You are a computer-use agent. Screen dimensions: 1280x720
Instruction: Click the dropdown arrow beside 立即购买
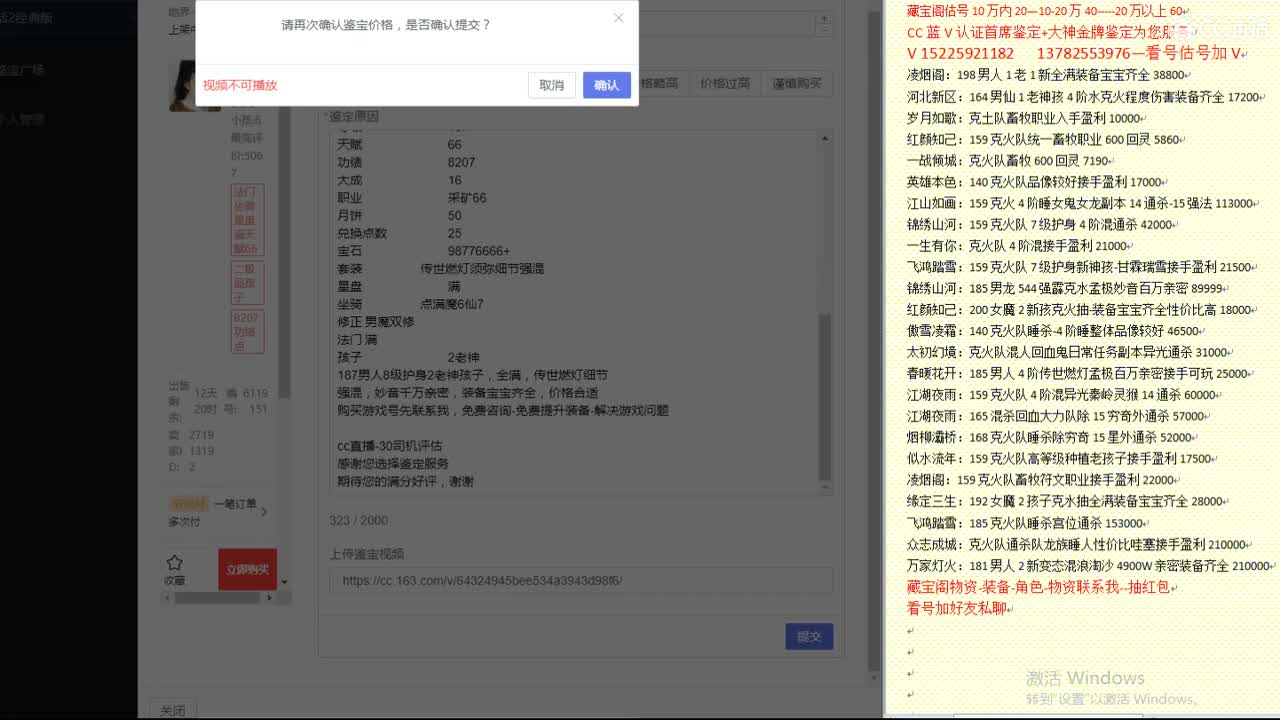[x=284, y=582]
